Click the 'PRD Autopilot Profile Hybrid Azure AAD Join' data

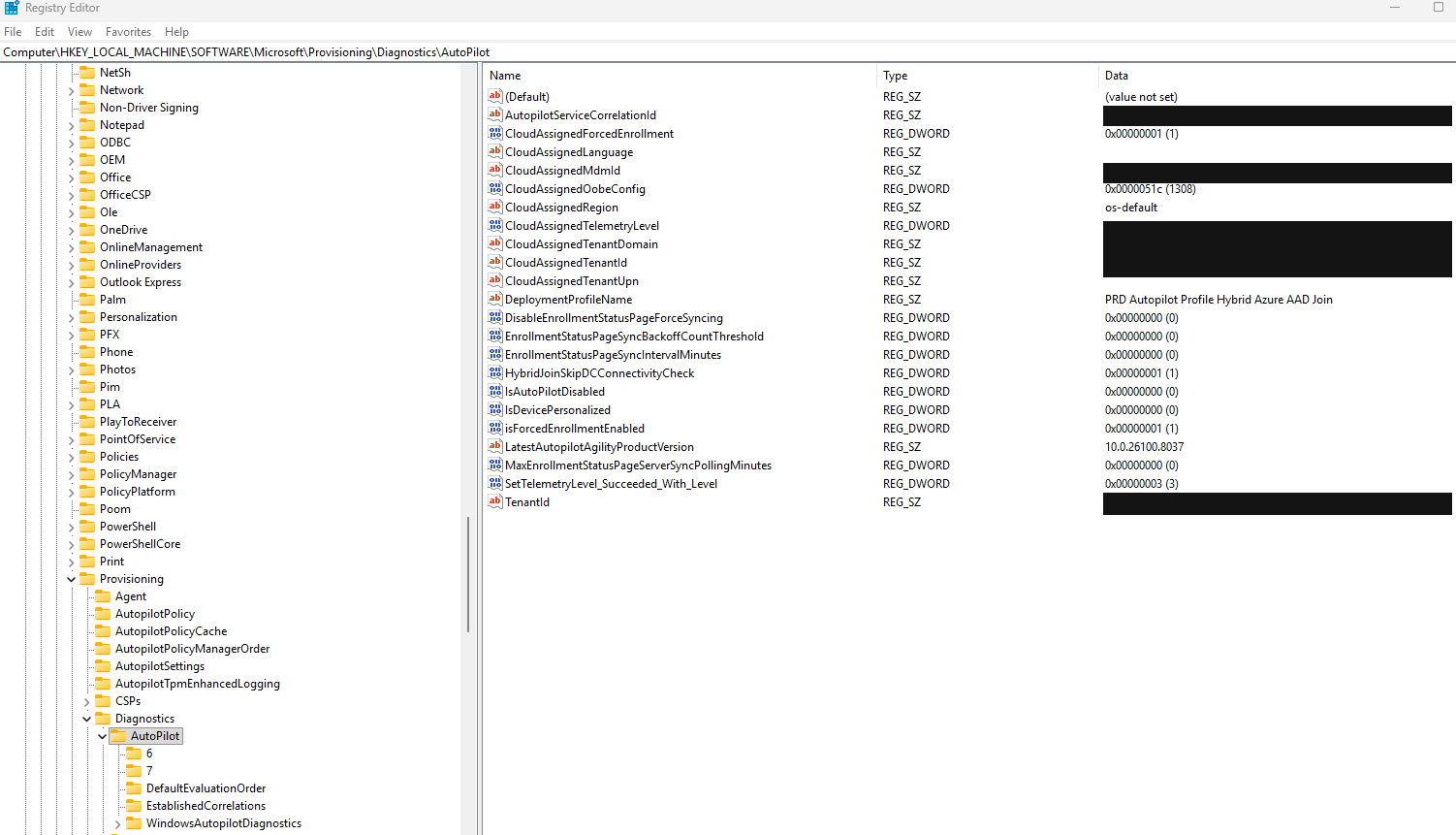pos(1219,299)
